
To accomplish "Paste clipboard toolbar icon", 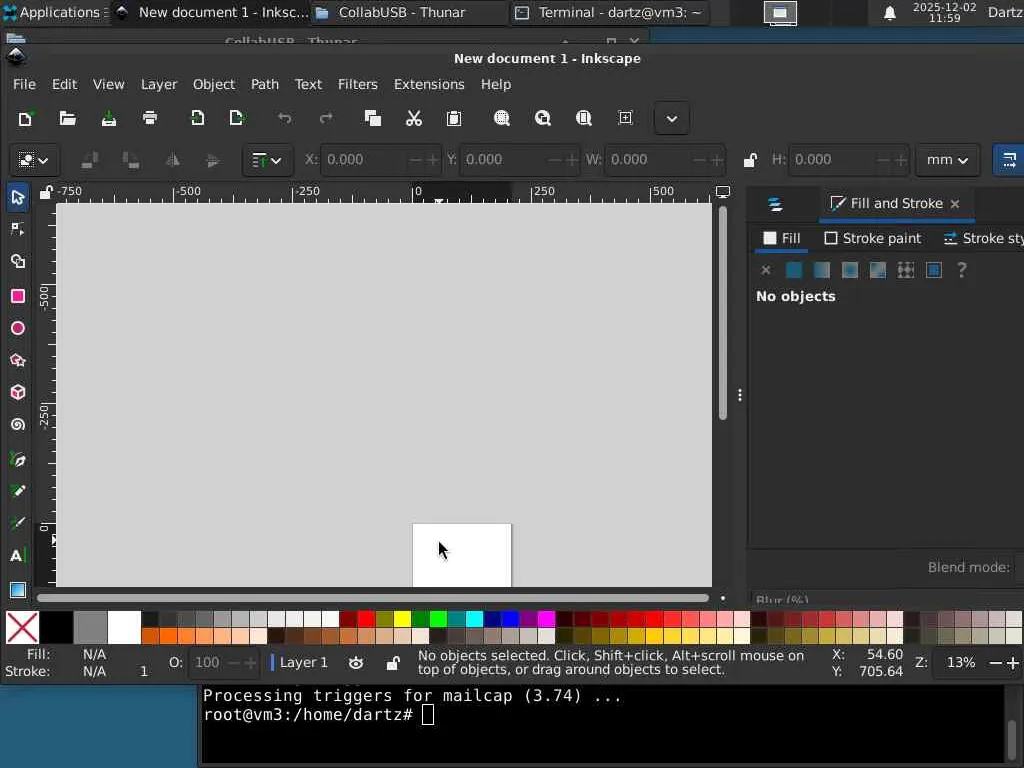I will click(454, 118).
